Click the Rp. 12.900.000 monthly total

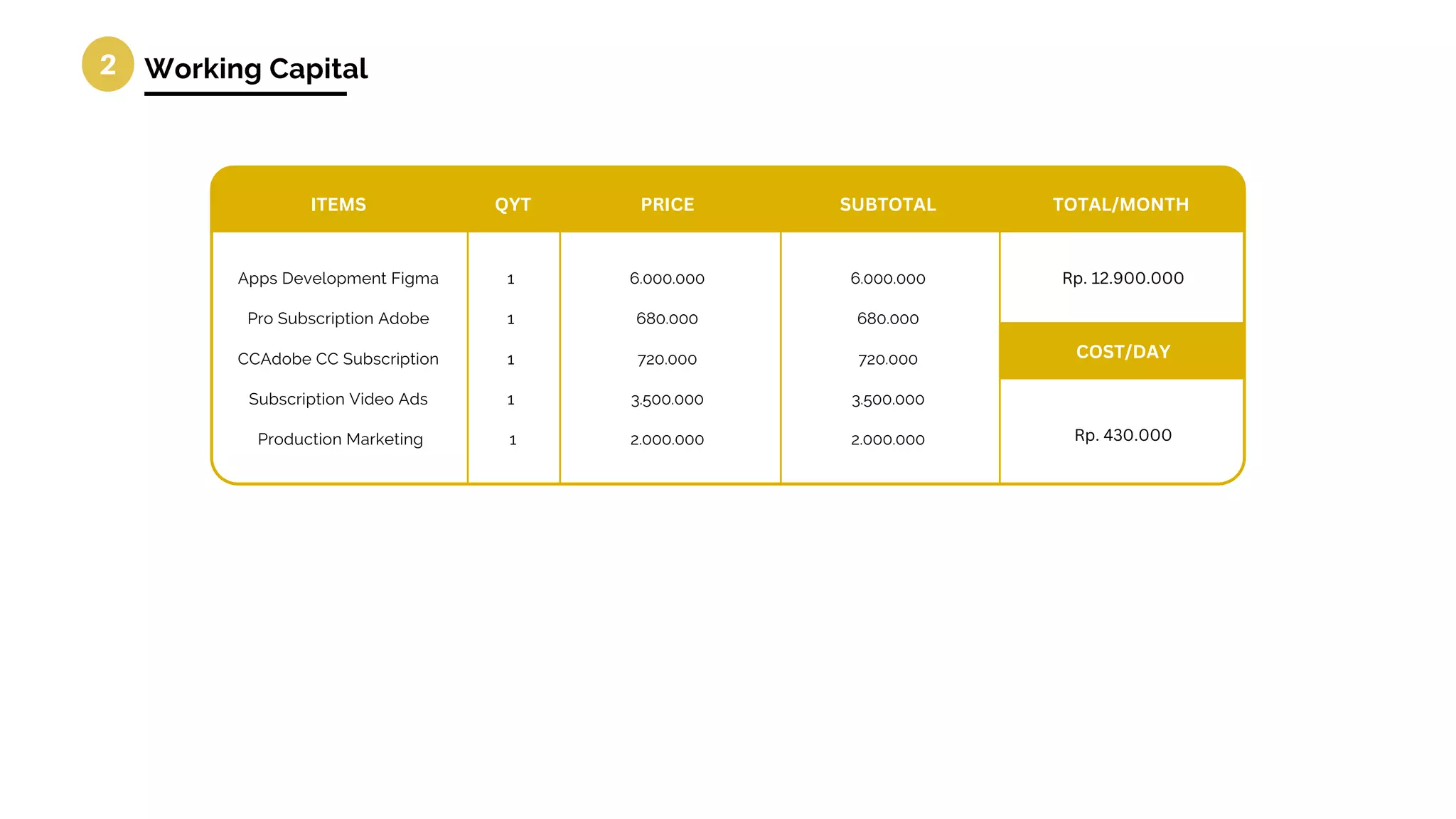tap(1123, 278)
